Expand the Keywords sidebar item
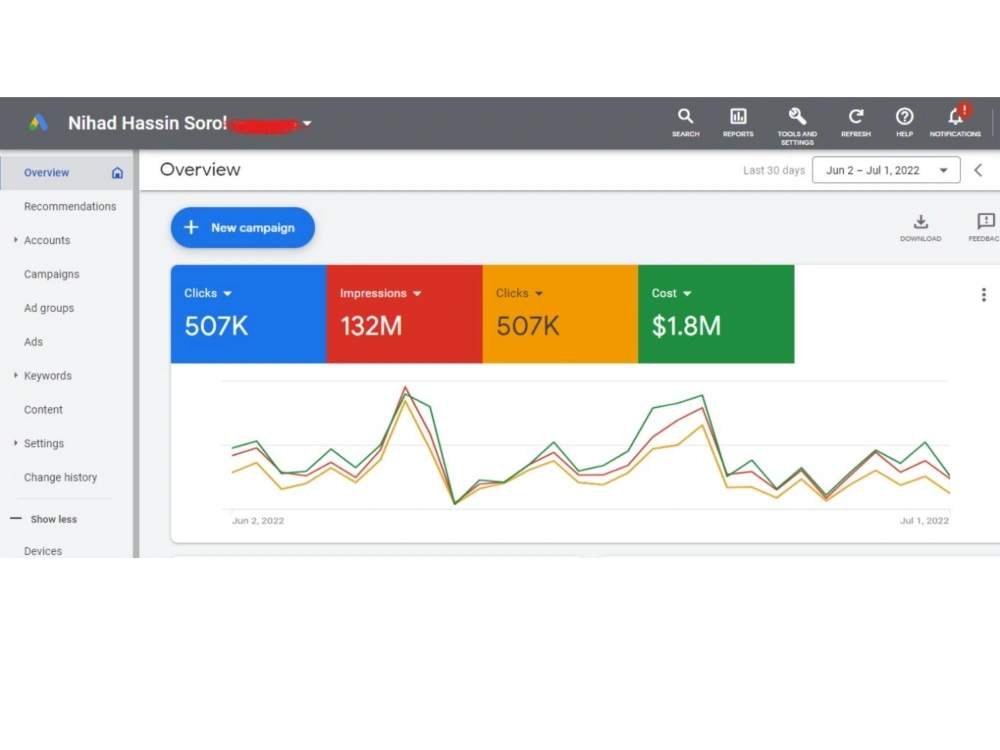 click(15, 375)
